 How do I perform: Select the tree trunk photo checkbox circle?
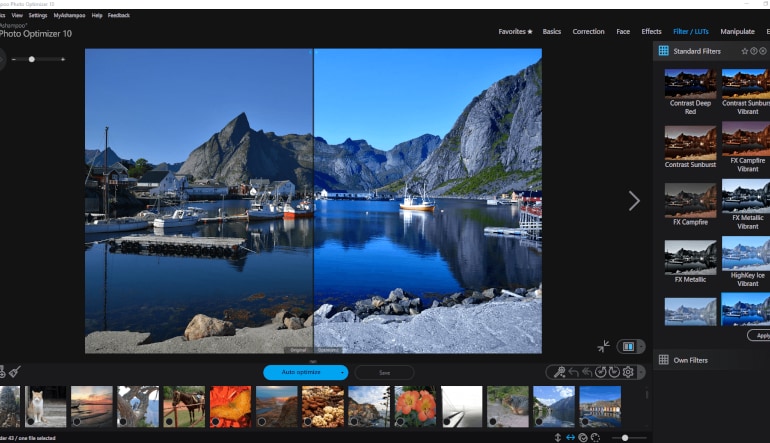123,421
